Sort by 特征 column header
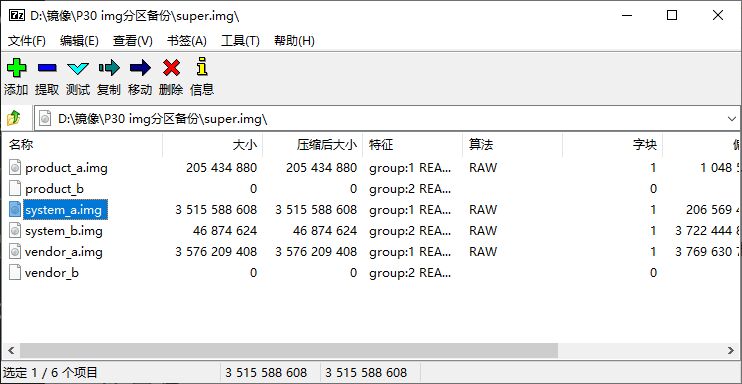The image size is (742, 384). coord(413,144)
